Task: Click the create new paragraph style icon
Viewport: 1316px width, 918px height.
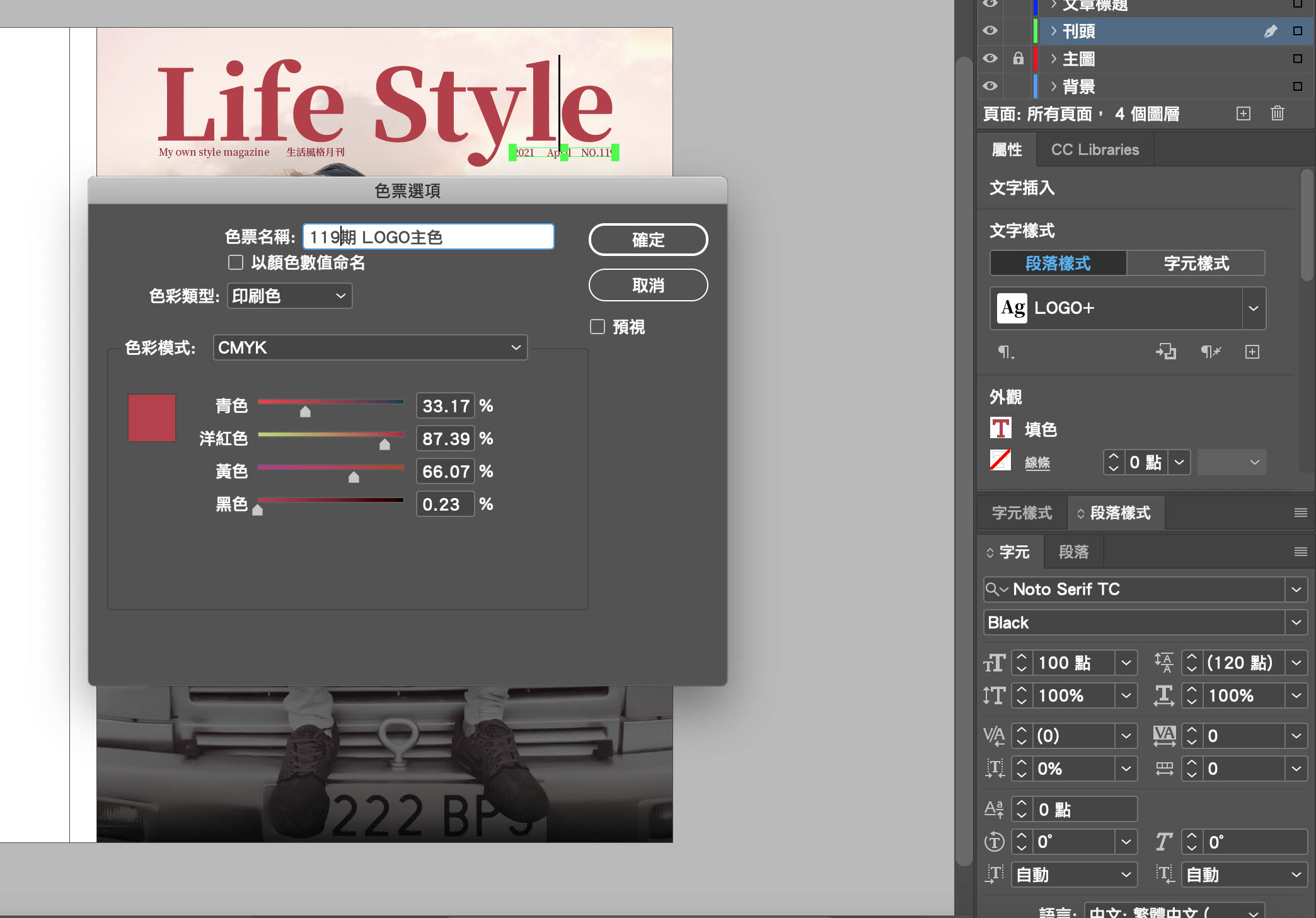Action: 1252,352
